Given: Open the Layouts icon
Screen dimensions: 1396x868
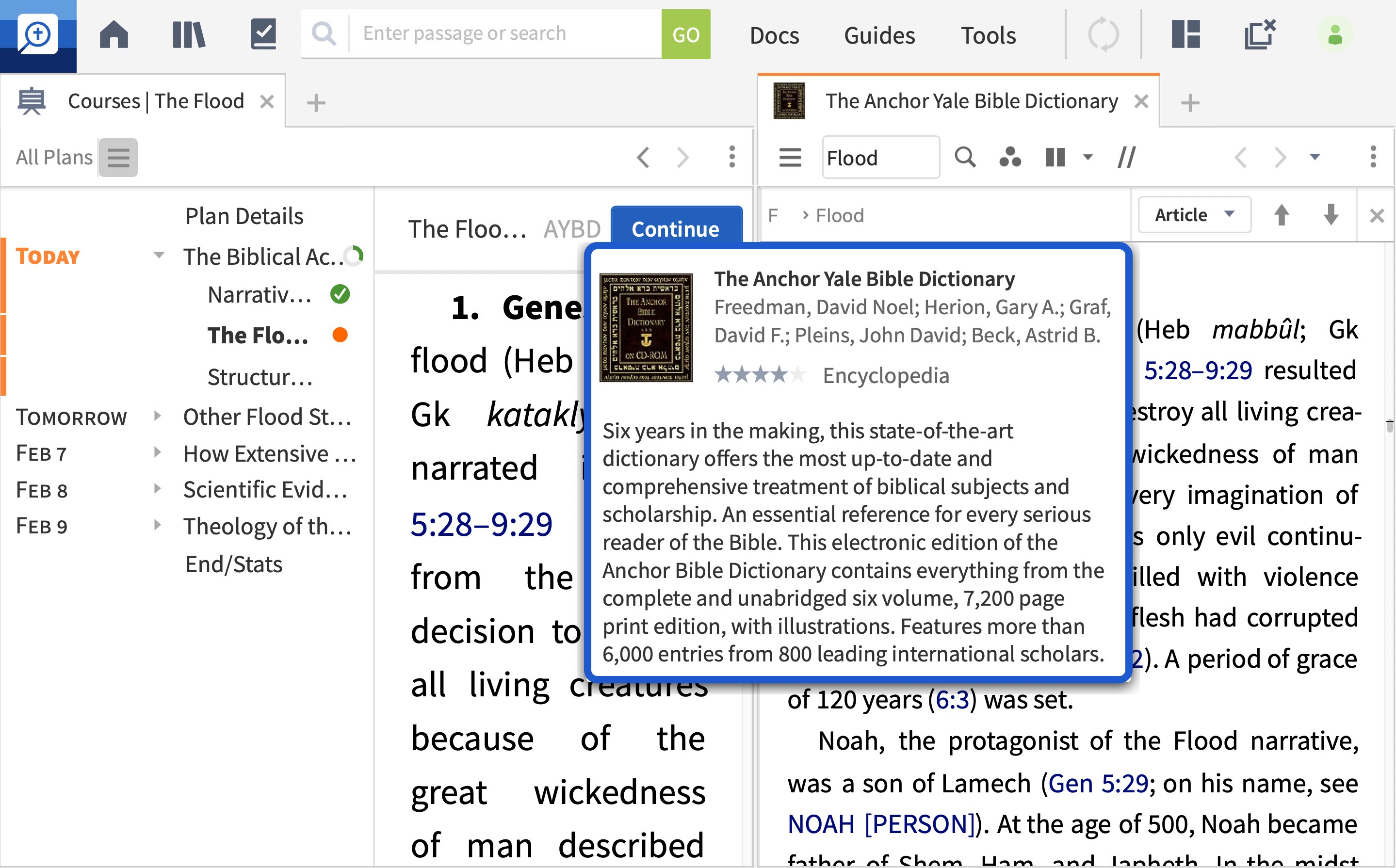Looking at the screenshot, I should pyautogui.click(x=1186, y=34).
